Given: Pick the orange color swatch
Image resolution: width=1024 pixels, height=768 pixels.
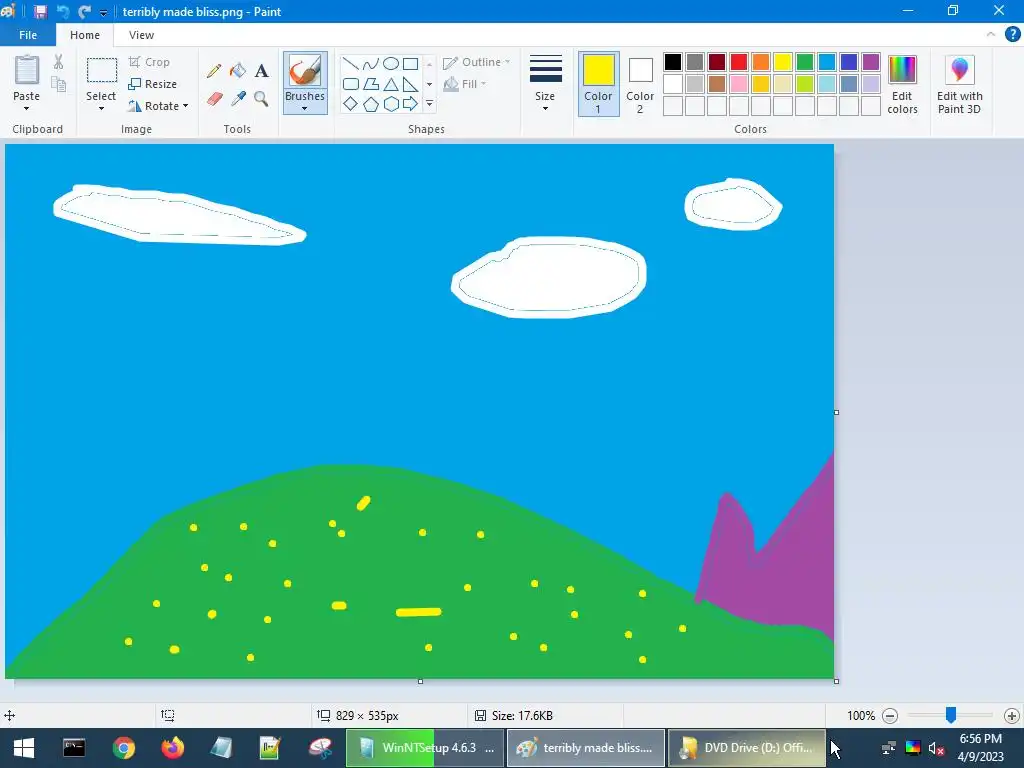Looking at the screenshot, I should click(x=761, y=62).
